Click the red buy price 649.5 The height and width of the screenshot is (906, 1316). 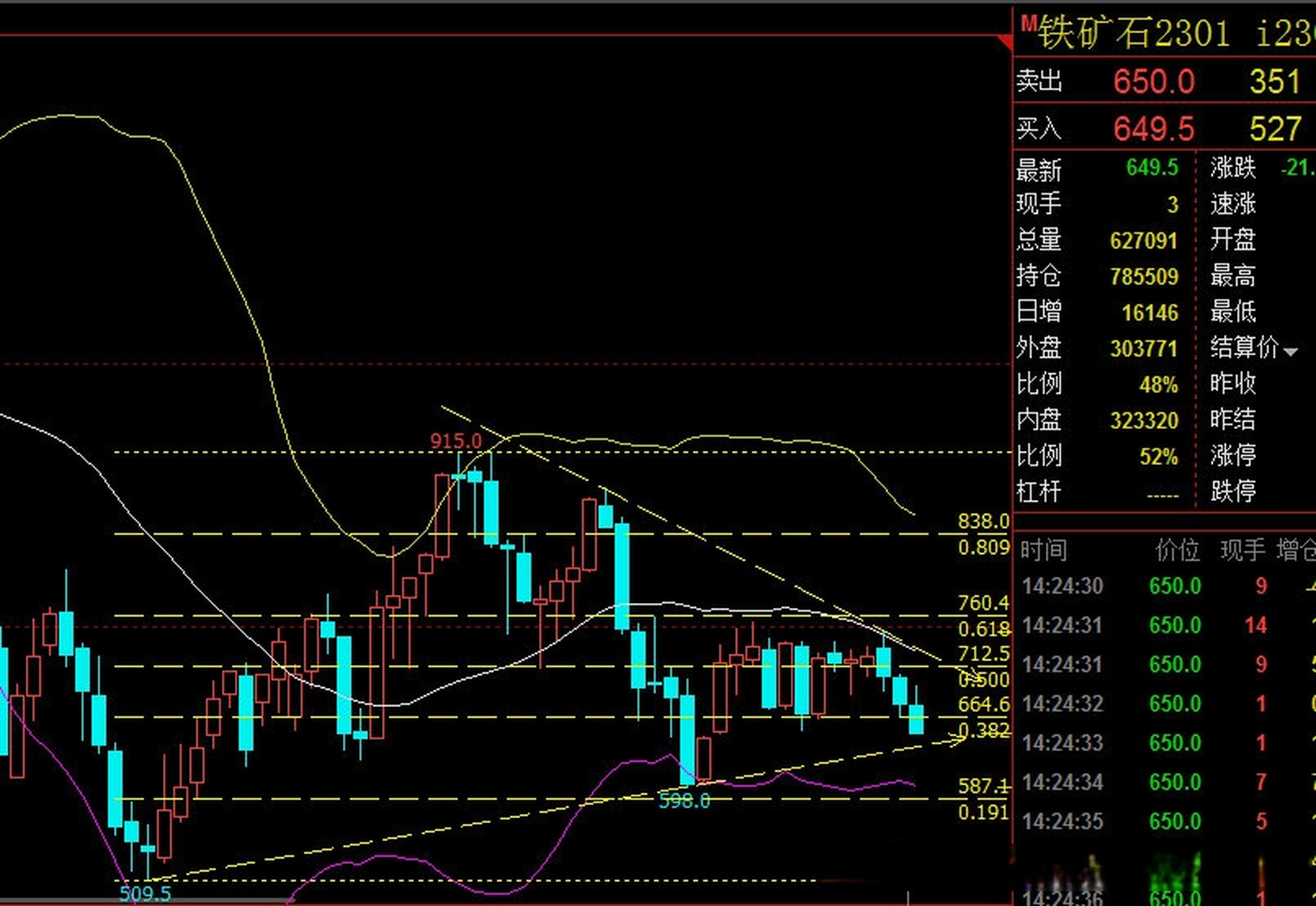click(1154, 130)
